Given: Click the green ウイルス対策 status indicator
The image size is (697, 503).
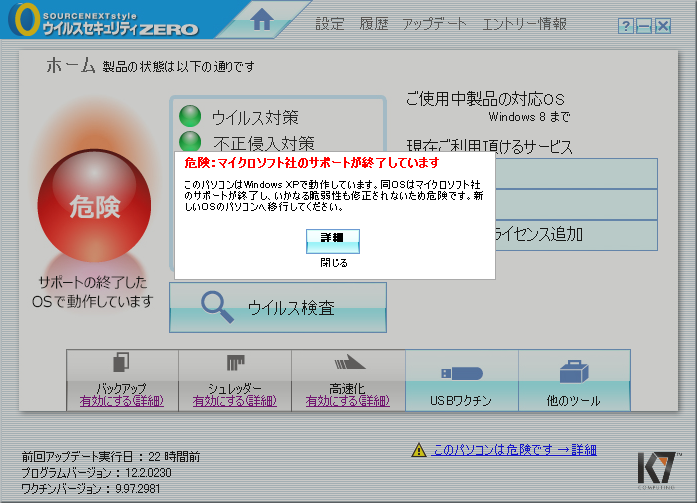Looking at the screenshot, I should 190,116.
